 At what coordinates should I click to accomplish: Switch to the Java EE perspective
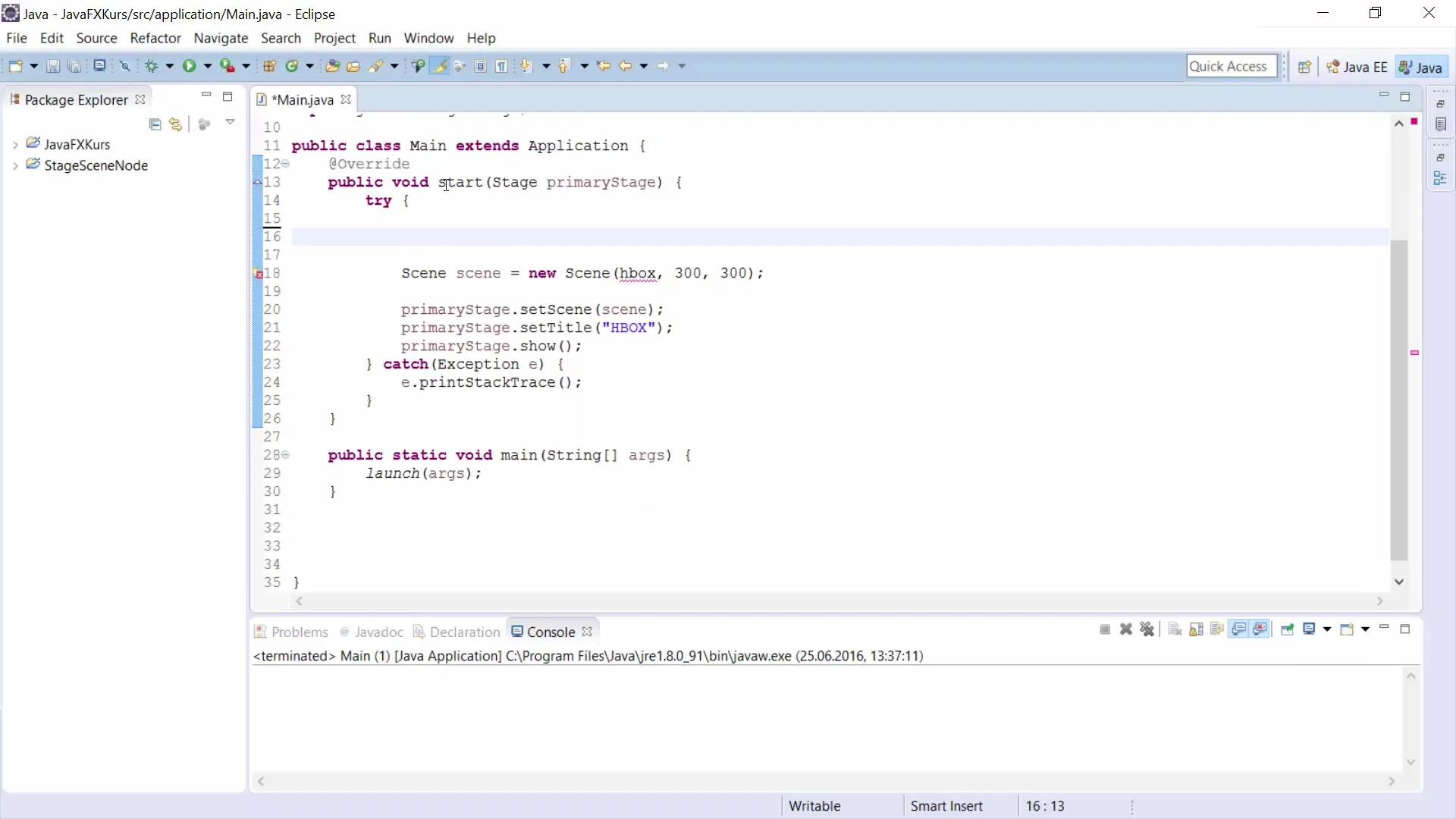1357,67
